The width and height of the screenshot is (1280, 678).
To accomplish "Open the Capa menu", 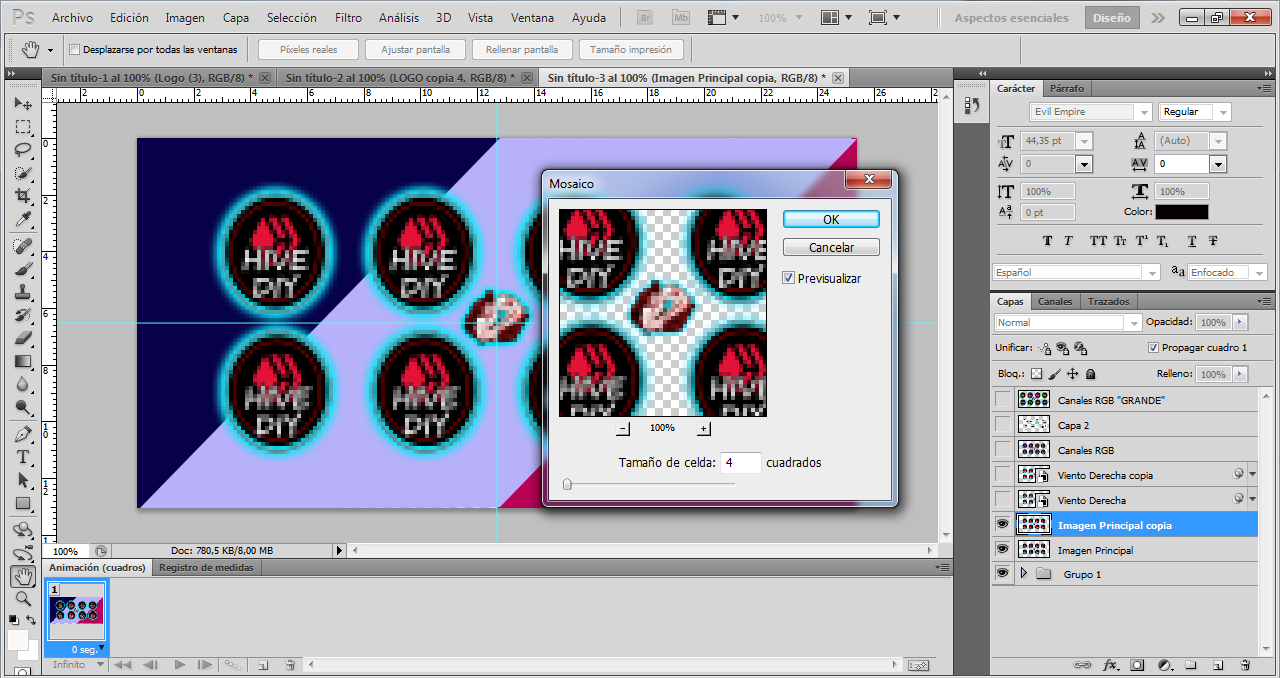I will coord(236,18).
